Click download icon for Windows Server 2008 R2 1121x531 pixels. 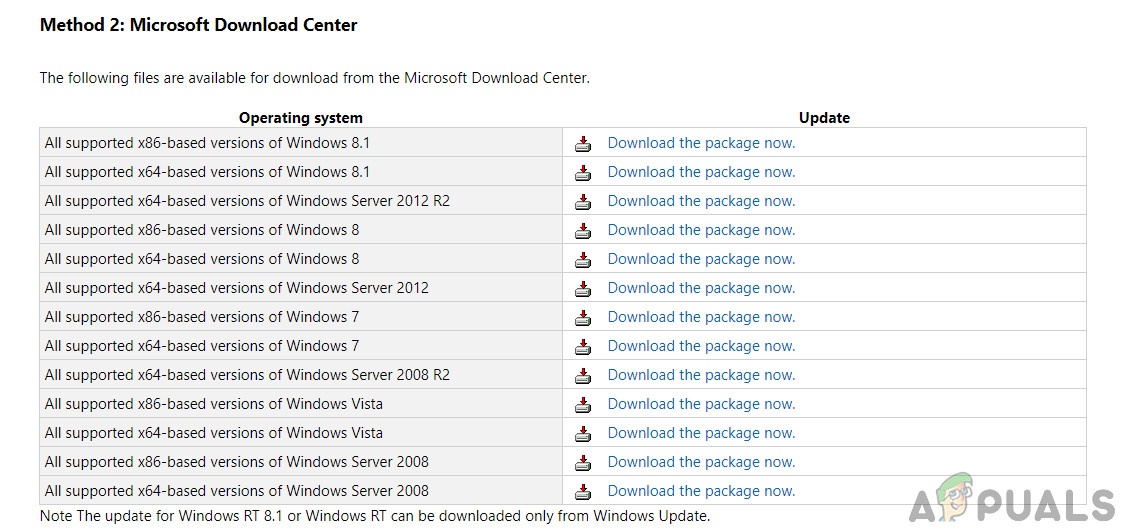[x=583, y=376]
